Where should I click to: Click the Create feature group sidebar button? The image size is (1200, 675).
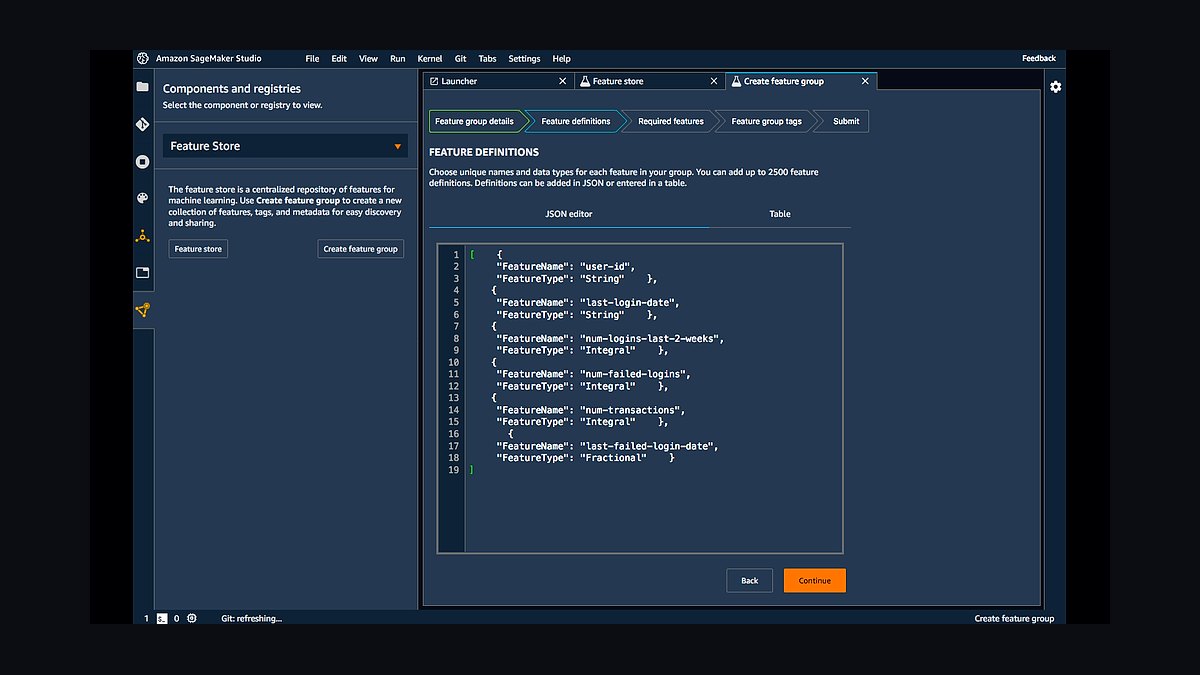tap(361, 249)
